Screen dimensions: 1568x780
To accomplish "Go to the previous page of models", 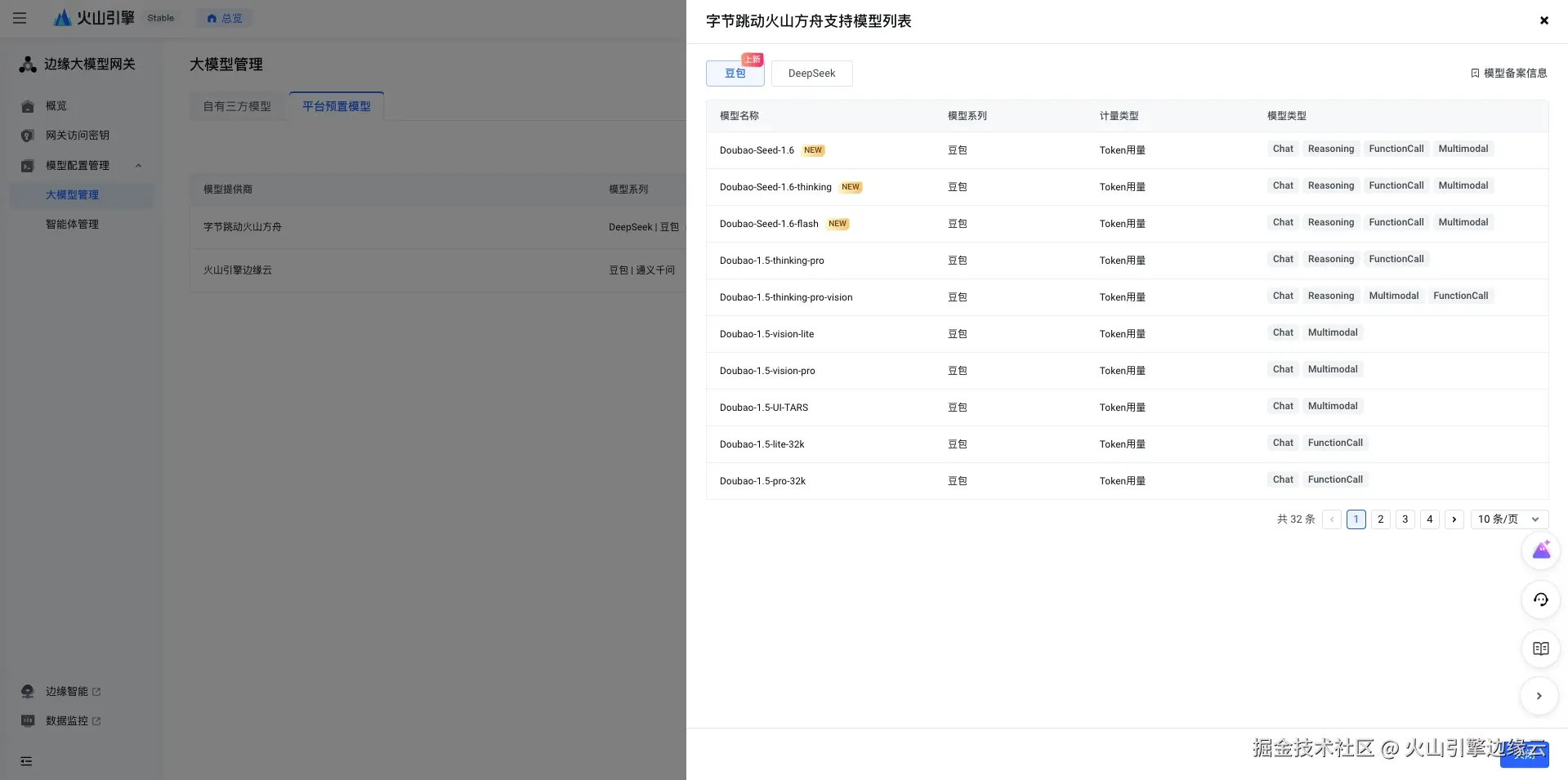I will point(1332,519).
